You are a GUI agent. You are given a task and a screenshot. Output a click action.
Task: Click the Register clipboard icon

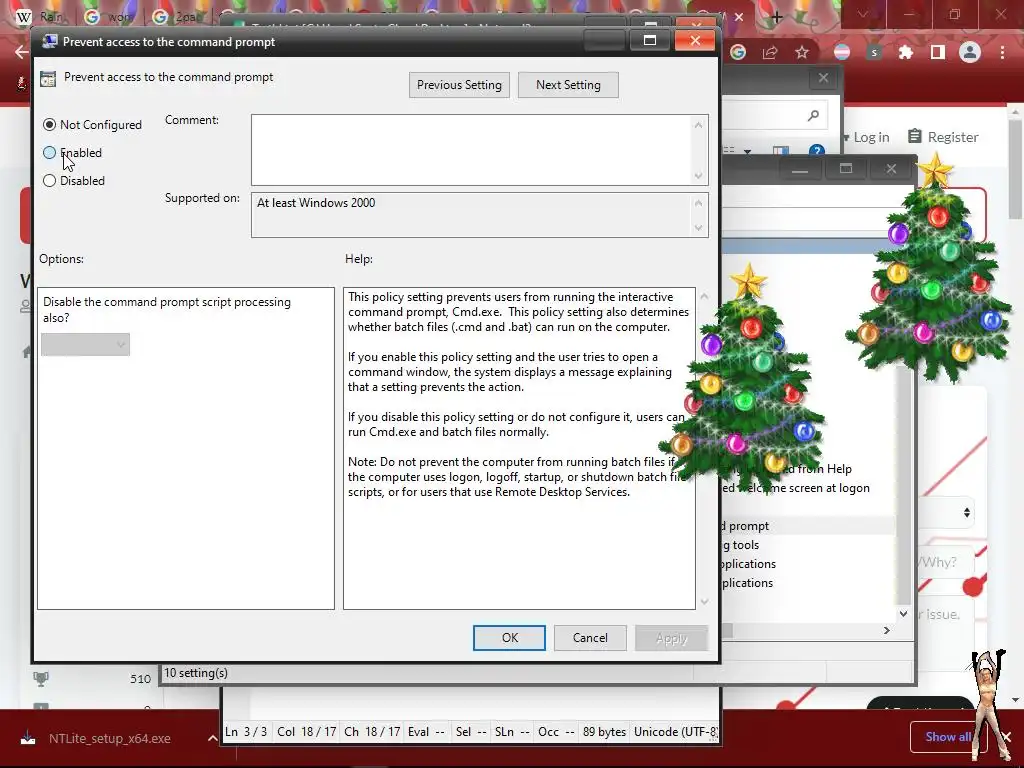pos(915,136)
